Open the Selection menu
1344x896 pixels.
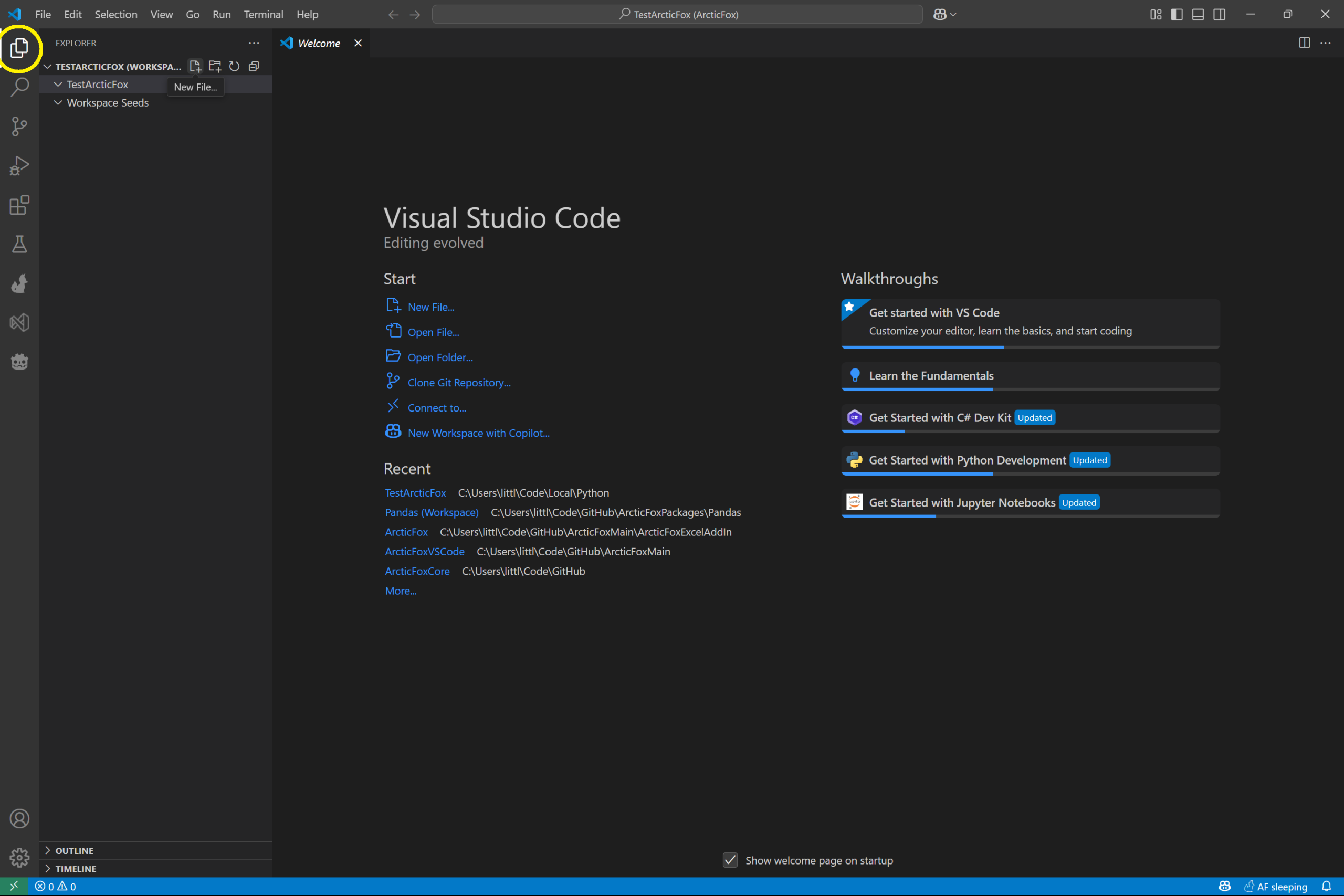[x=116, y=15]
